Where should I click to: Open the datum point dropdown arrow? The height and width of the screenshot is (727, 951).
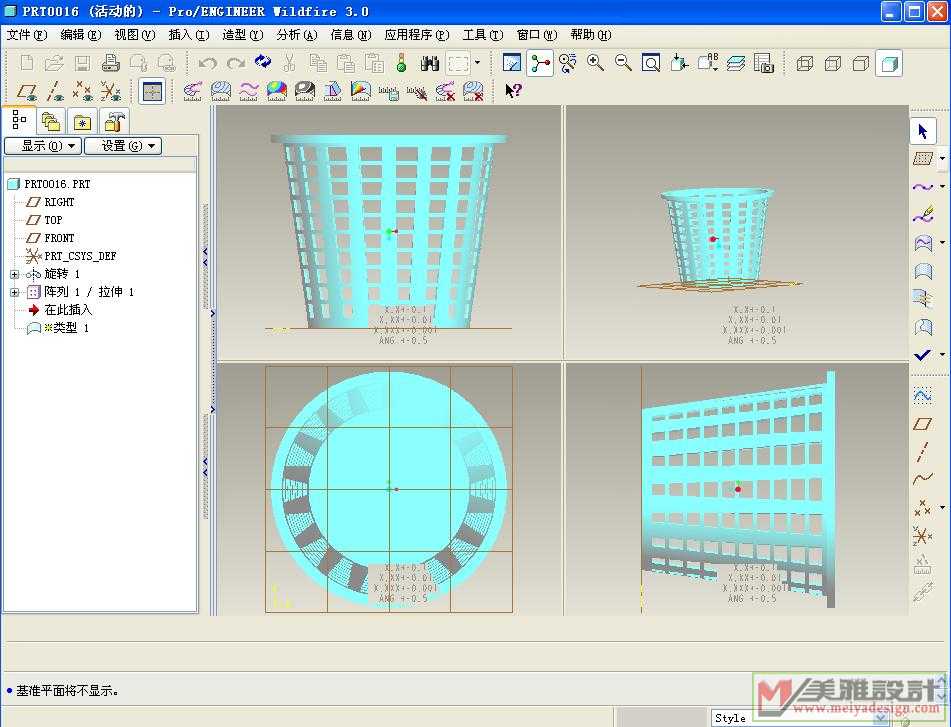942,508
